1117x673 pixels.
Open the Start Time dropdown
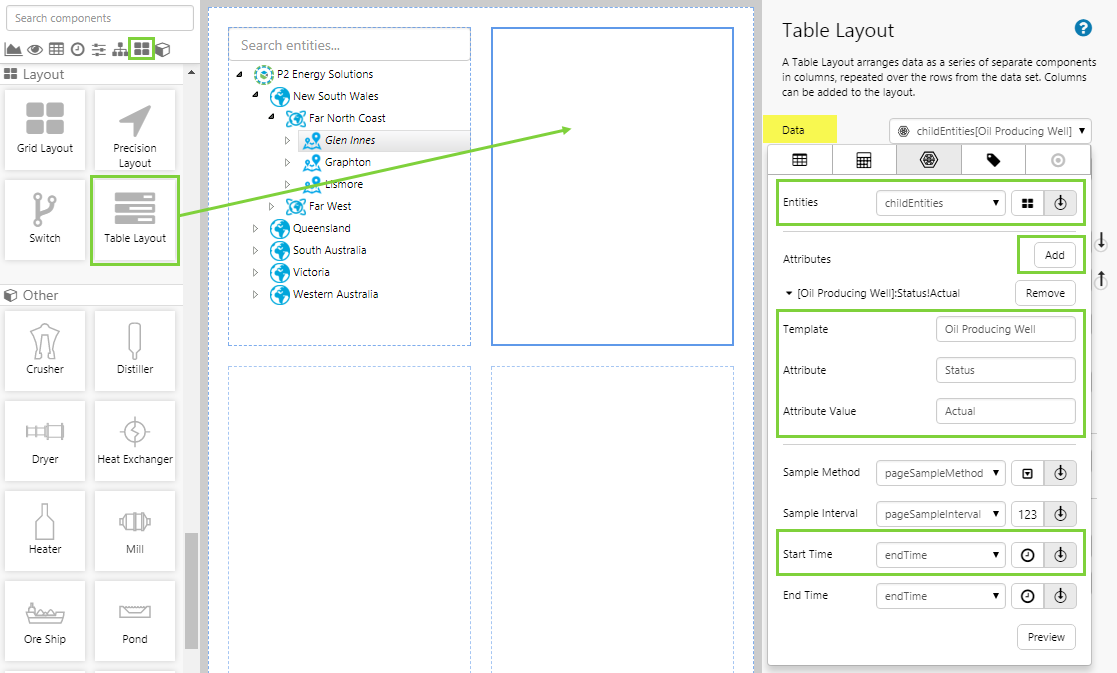940,555
